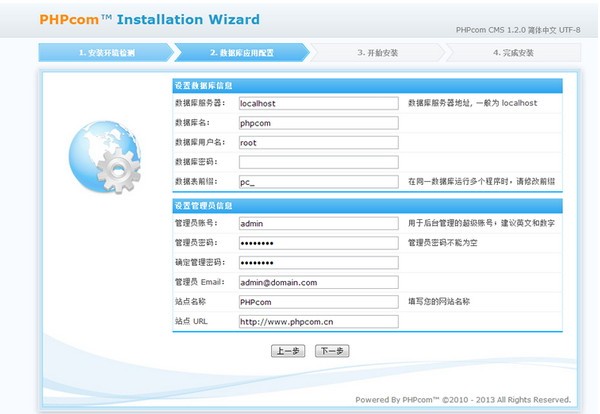The width and height of the screenshot is (600, 414).
Task: Click the 数据库服务器 label
Action: (x=200, y=103)
